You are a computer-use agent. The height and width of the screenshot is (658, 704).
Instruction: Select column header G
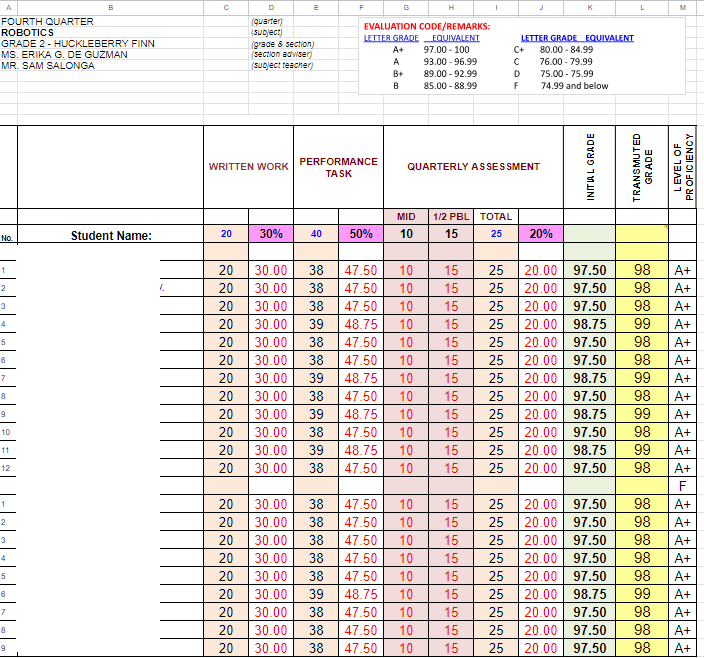(x=406, y=8)
